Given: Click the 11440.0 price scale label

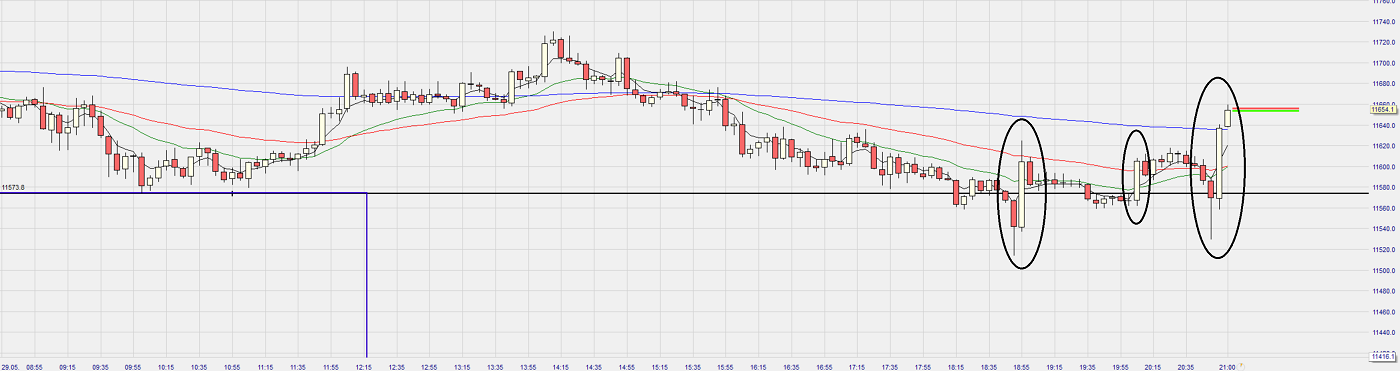Looking at the screenshot, I should (1384, 332).
